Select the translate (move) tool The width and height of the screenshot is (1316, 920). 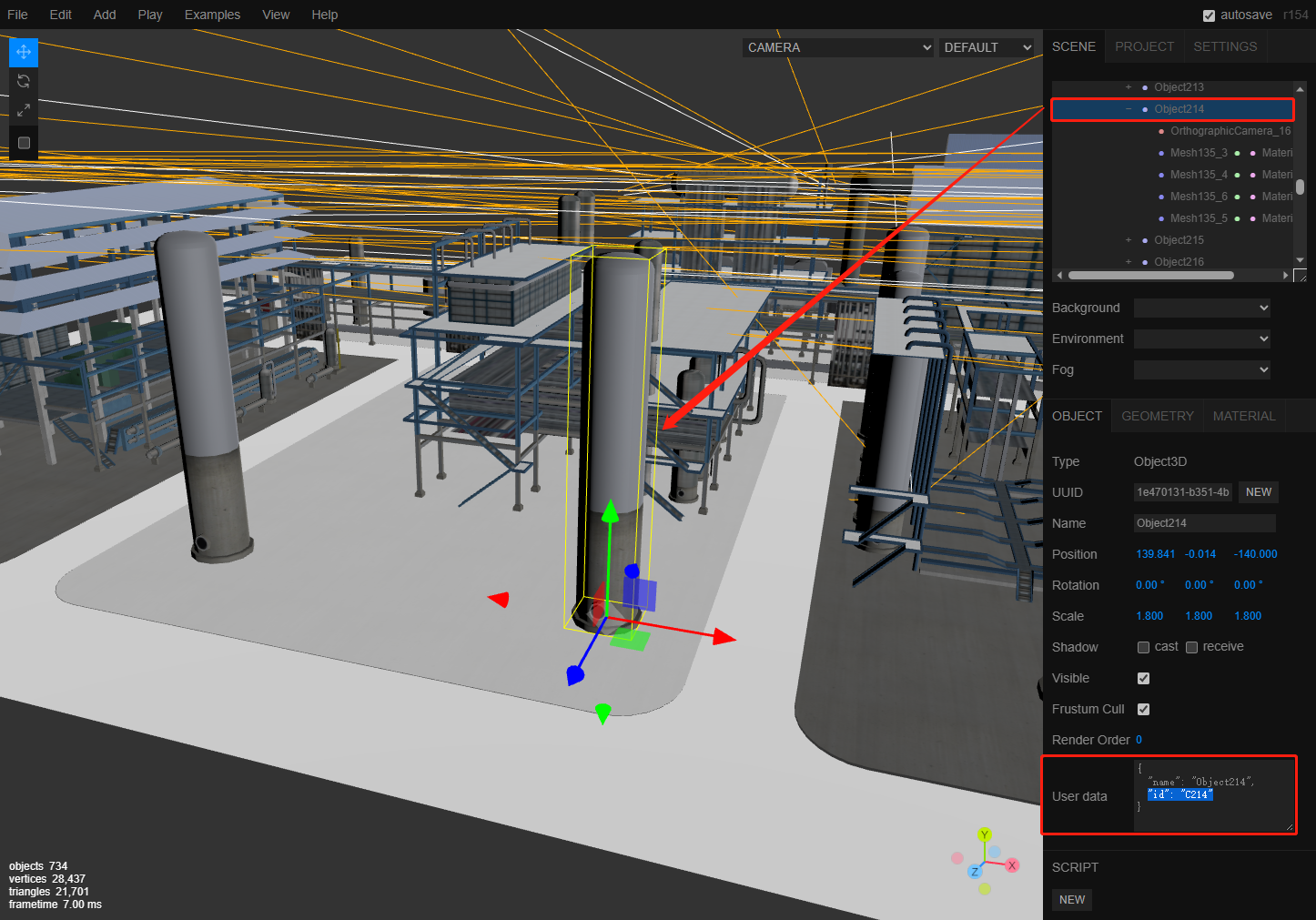[x=24, y=52]
